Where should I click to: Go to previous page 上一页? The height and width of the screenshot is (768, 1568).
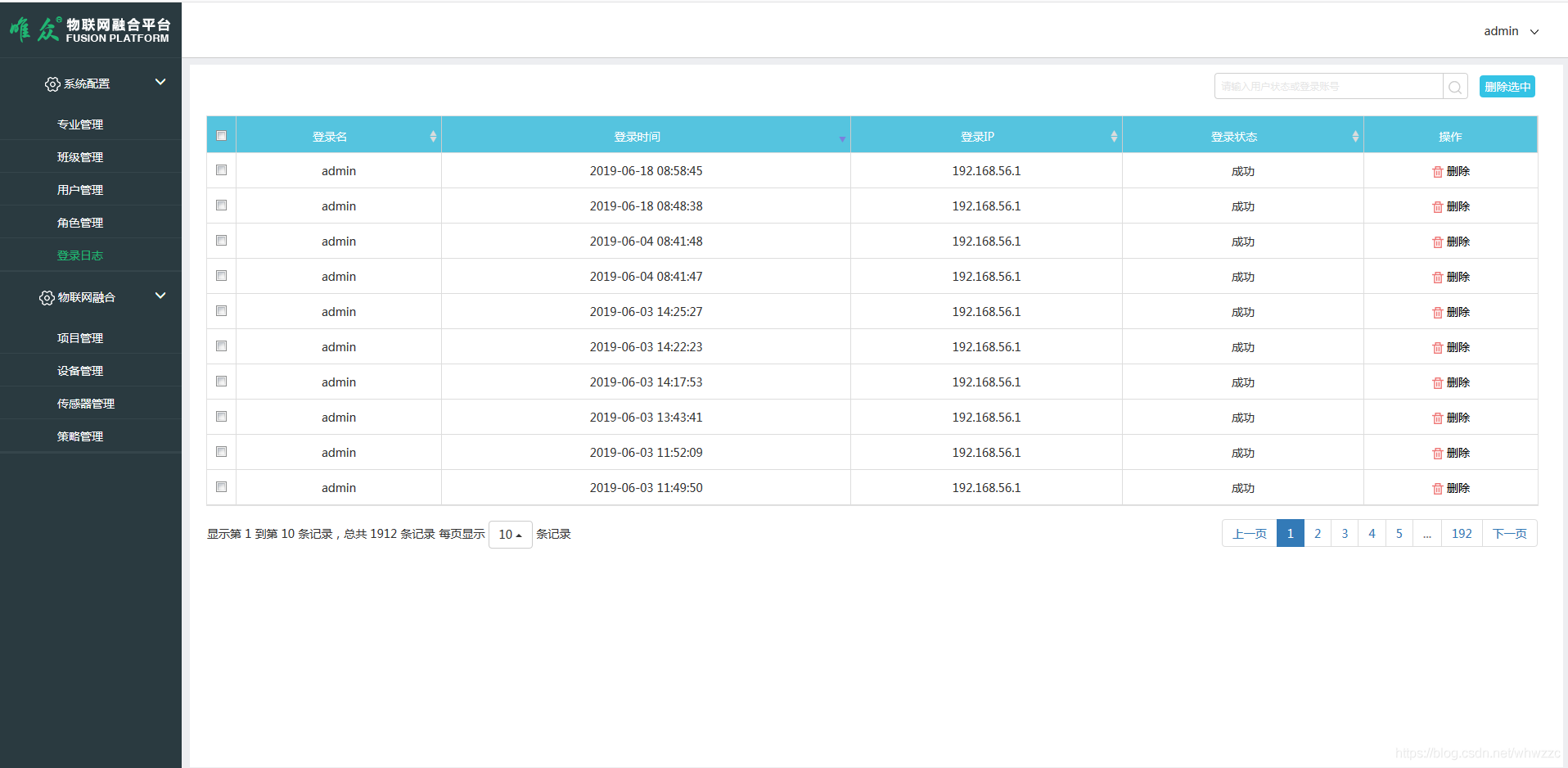coord(1250,534)
